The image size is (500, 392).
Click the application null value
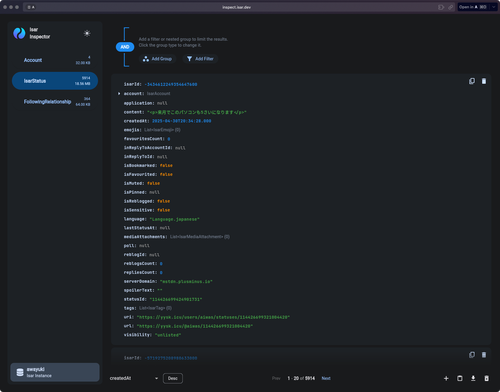pos(162,103)
